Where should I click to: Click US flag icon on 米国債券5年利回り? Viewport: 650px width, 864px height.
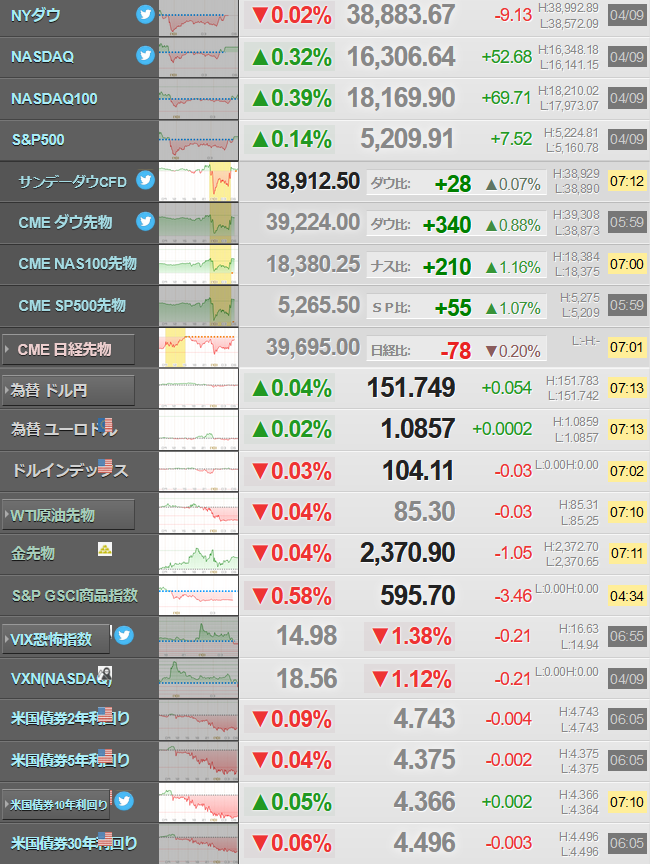(105, 756)
